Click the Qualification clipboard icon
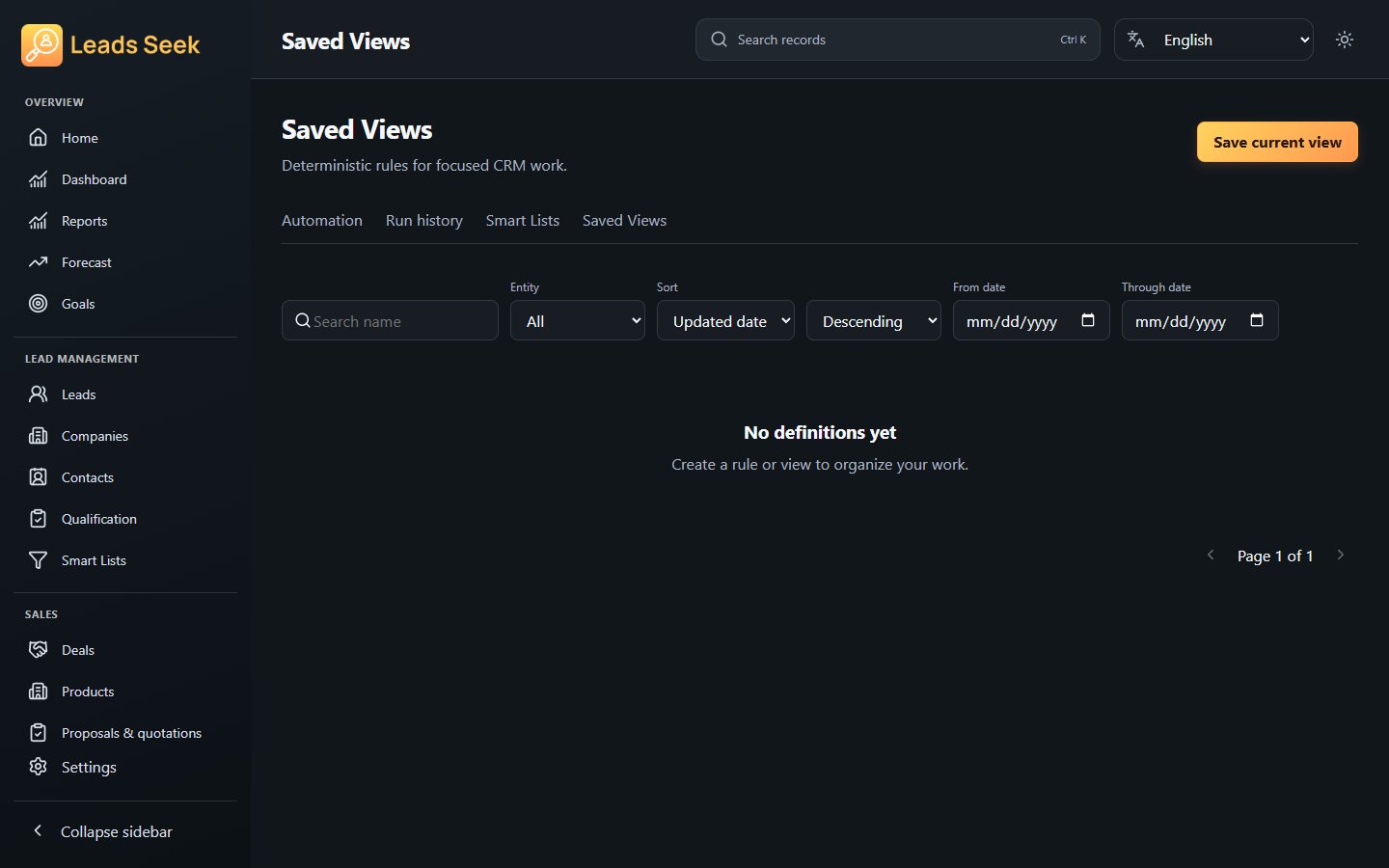This screenshot has width=1389, height=868. 38,519
